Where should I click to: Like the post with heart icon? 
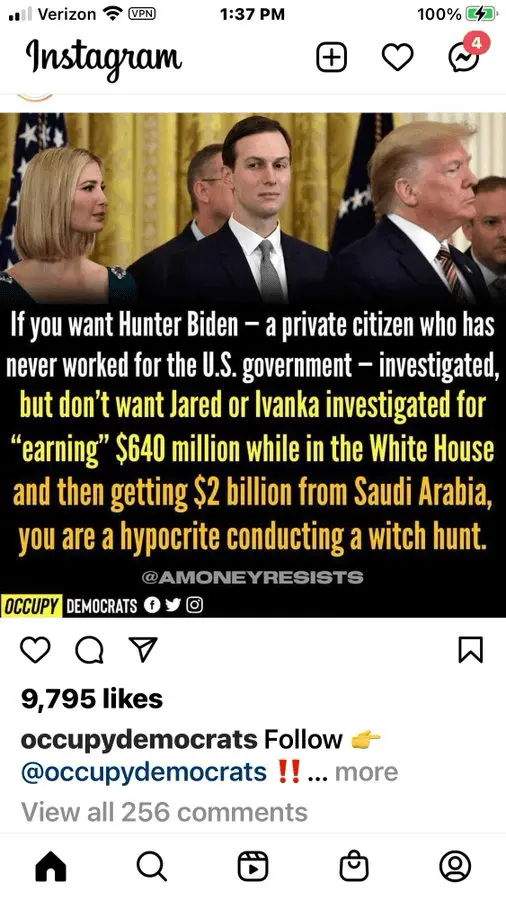[x=35, y=650]
